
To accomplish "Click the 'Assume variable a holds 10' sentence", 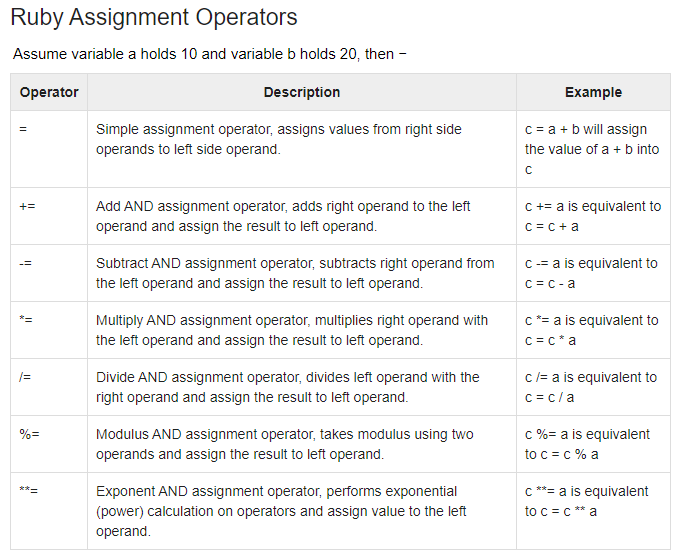I will (210, 54).
